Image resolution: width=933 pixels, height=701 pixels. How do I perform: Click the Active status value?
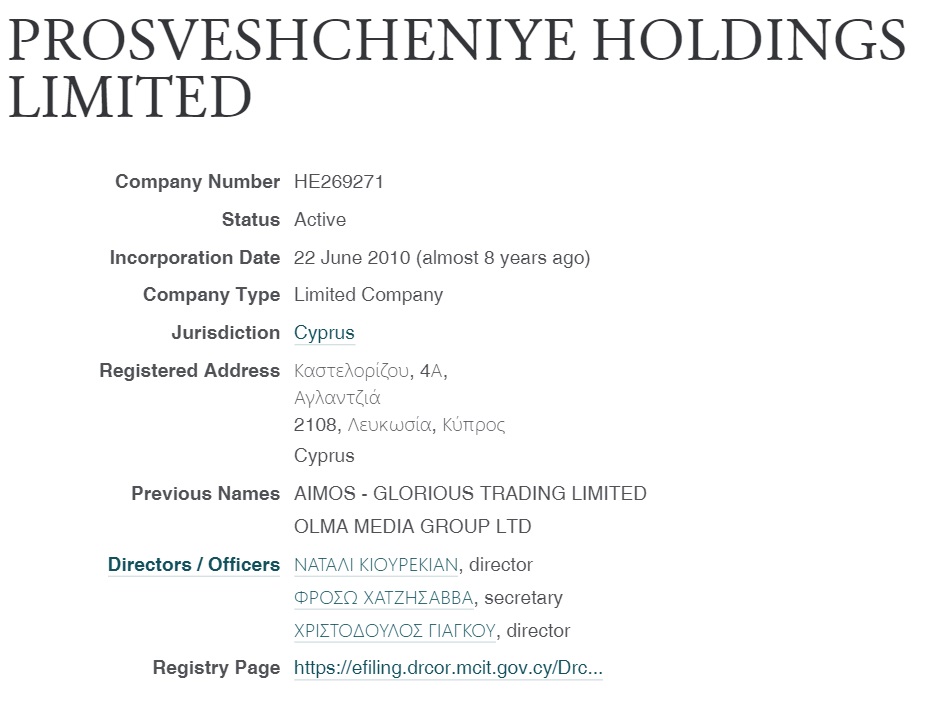point(320,220)
